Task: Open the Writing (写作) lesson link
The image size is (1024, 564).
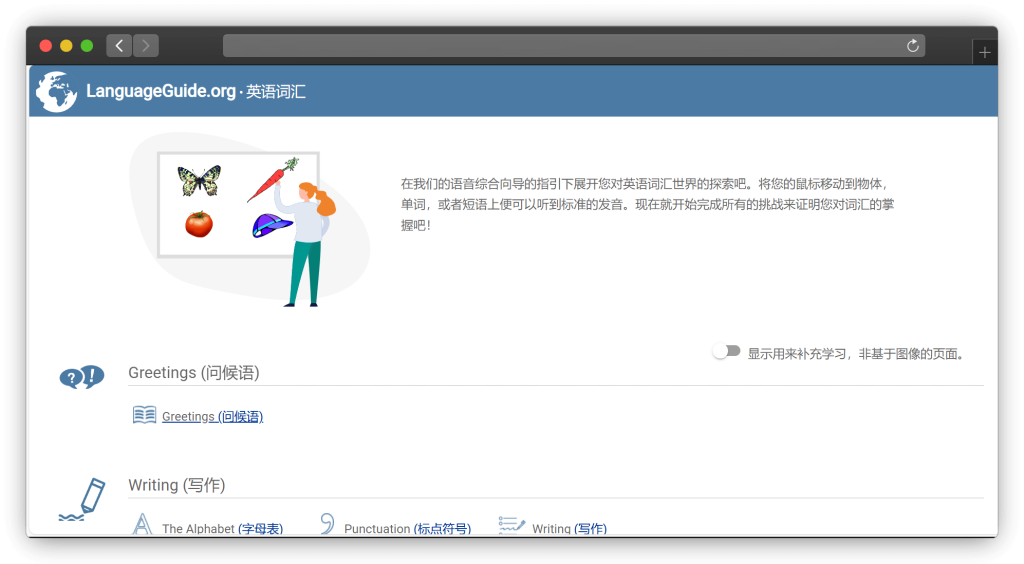Action: [569, 529]
